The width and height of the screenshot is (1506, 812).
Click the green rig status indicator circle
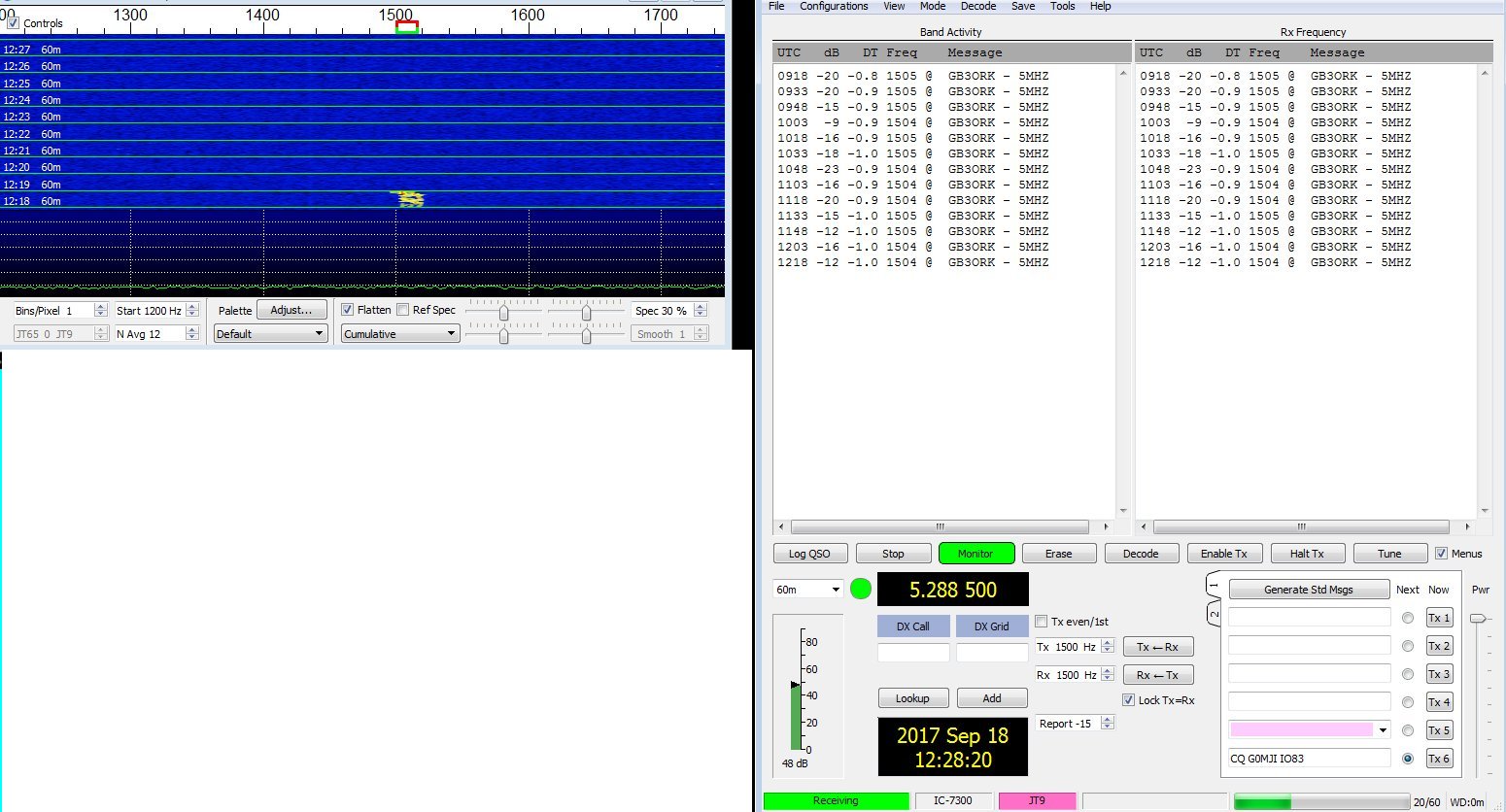pos(861,589)
